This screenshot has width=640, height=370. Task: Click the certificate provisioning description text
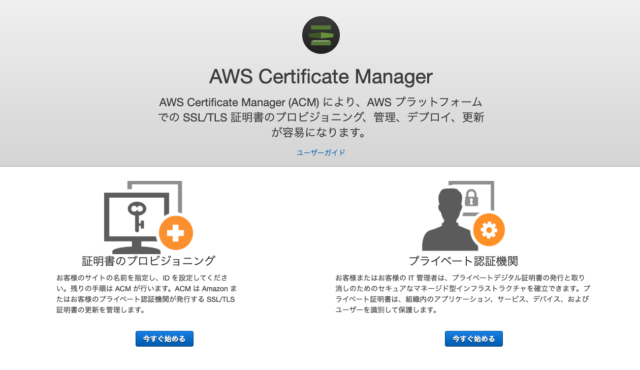point(147,294)
